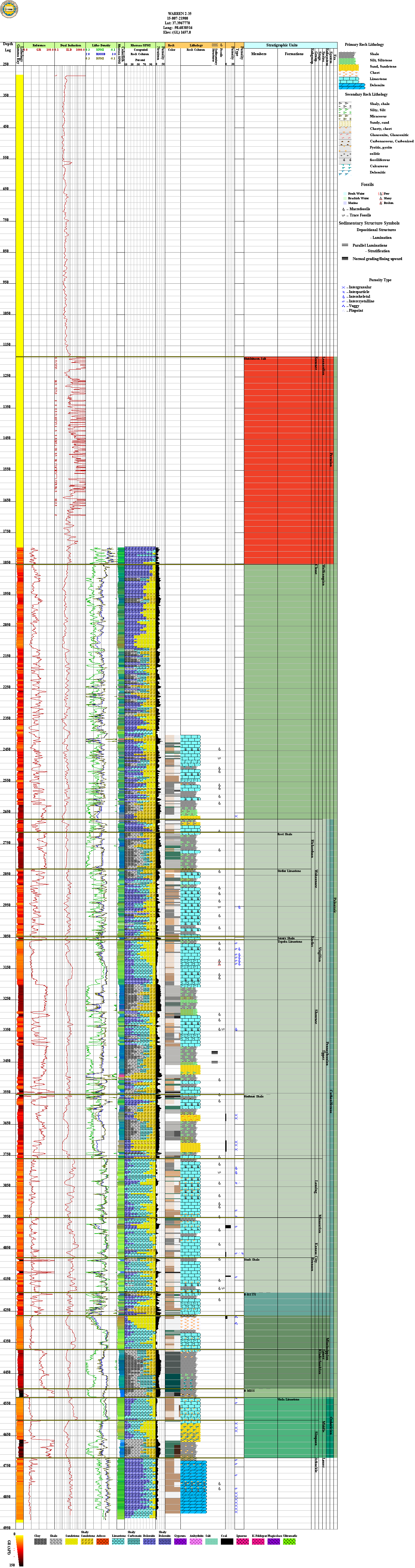Click the Interparticle porosity symbol
This screenshot has width=415, height=1568.
(343, 292)
